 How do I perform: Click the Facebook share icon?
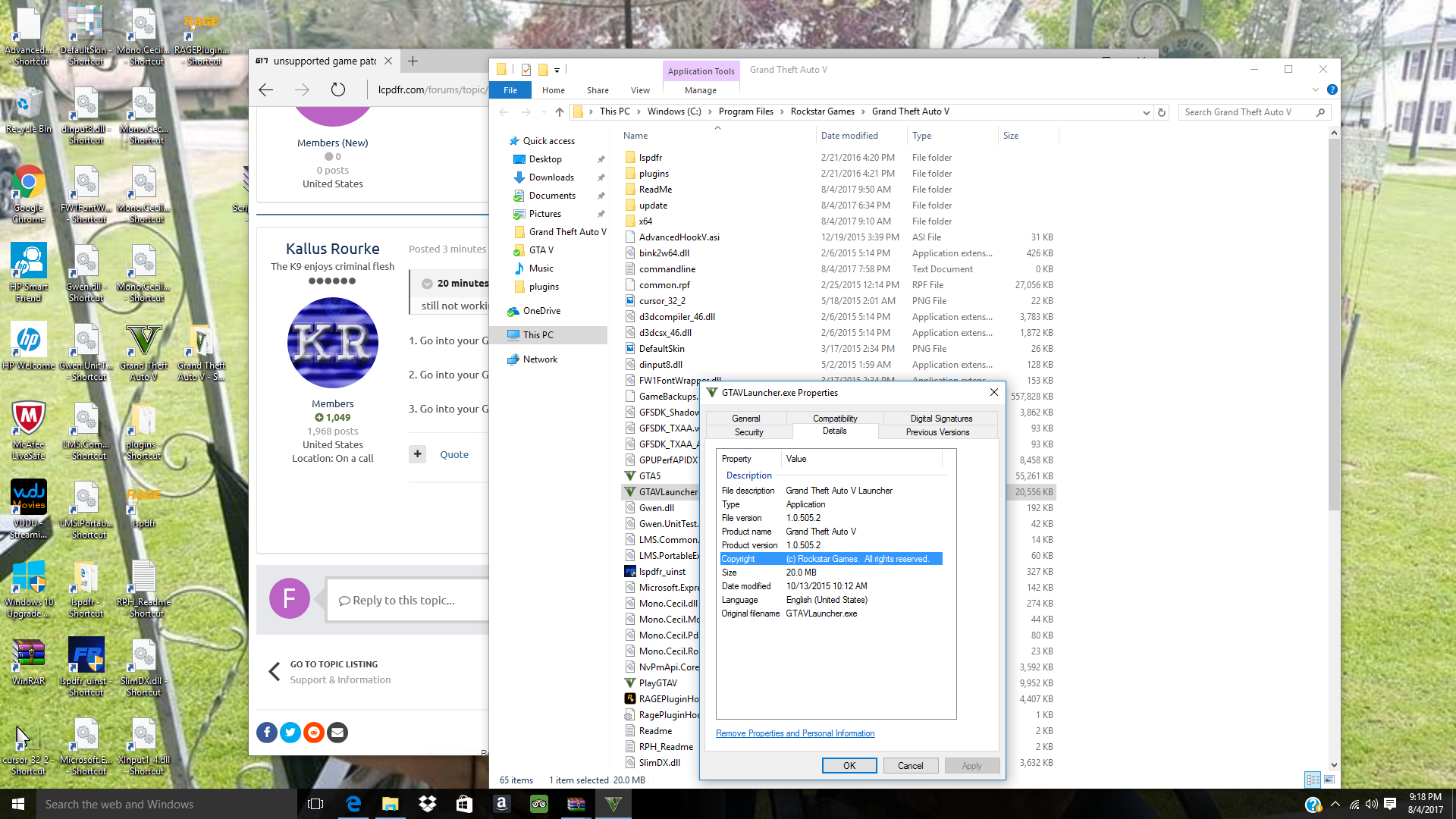tap(267, 733)
